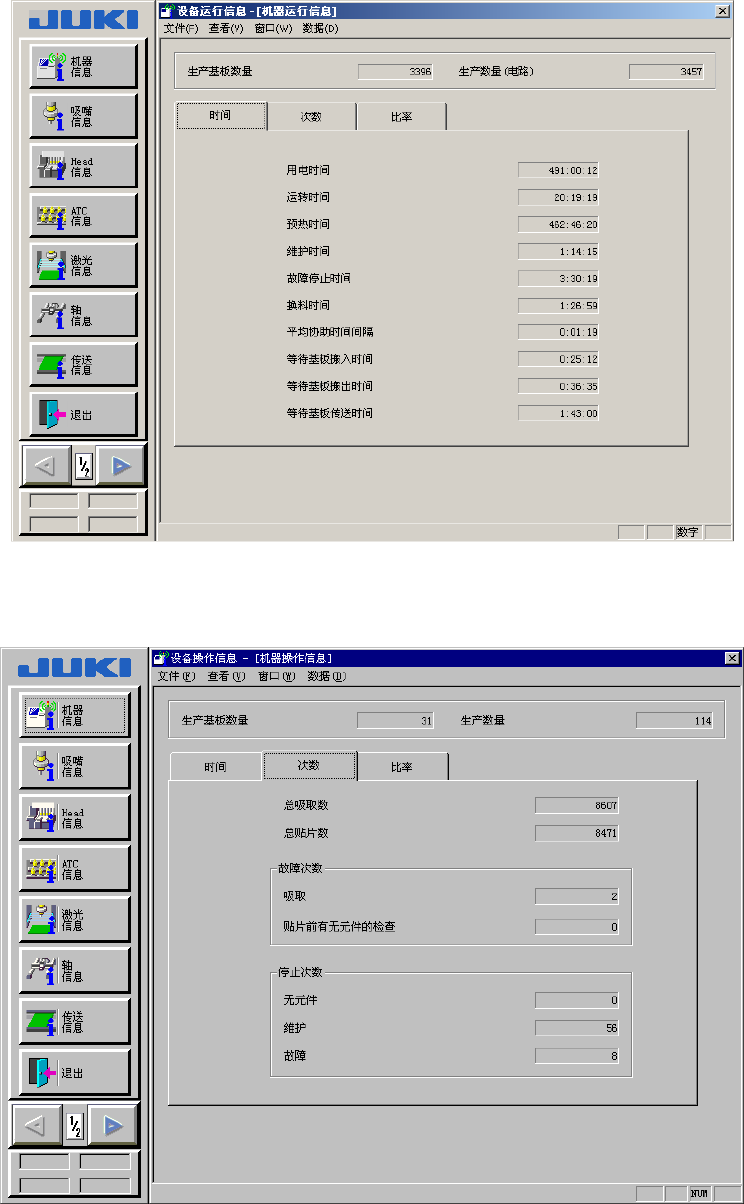Image resolution: width=744 pixels, height=1204 pixels.
Task: Open 吸嘴信息 in the 设备运行信息 window sidebar
Action: (83, 115)
